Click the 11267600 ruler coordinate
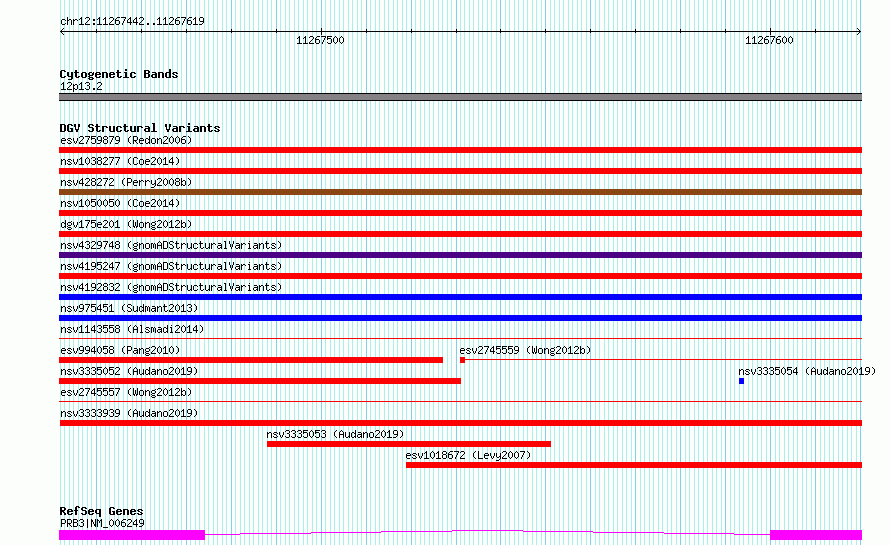Image resolution: width=890 pixels, height=545 pixels. point(769,40)
